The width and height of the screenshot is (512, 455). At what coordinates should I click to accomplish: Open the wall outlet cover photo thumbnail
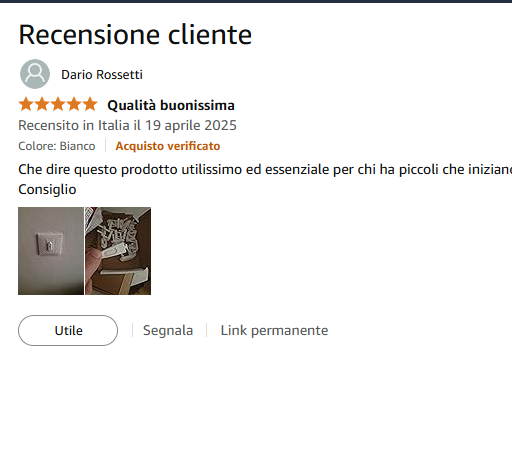(x=51, y=251)
